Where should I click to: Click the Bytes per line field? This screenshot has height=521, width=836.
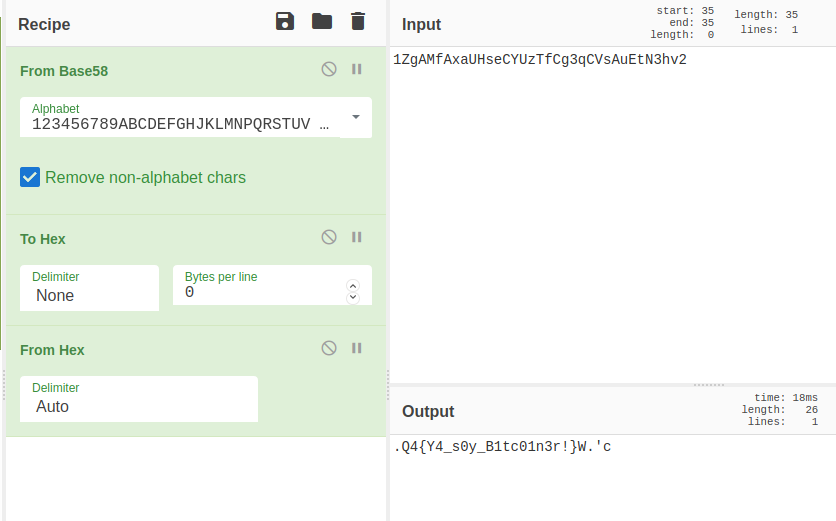point(262,293)
